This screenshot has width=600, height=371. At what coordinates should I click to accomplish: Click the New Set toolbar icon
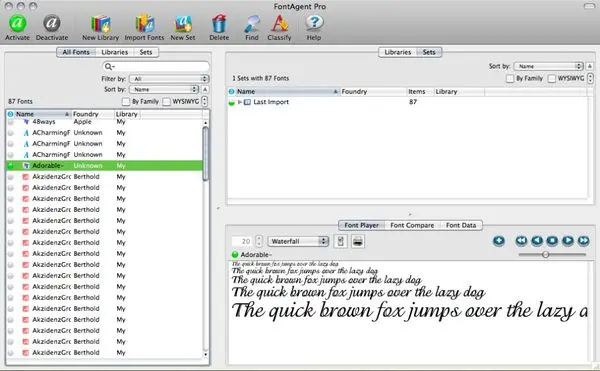coord(183,24)
